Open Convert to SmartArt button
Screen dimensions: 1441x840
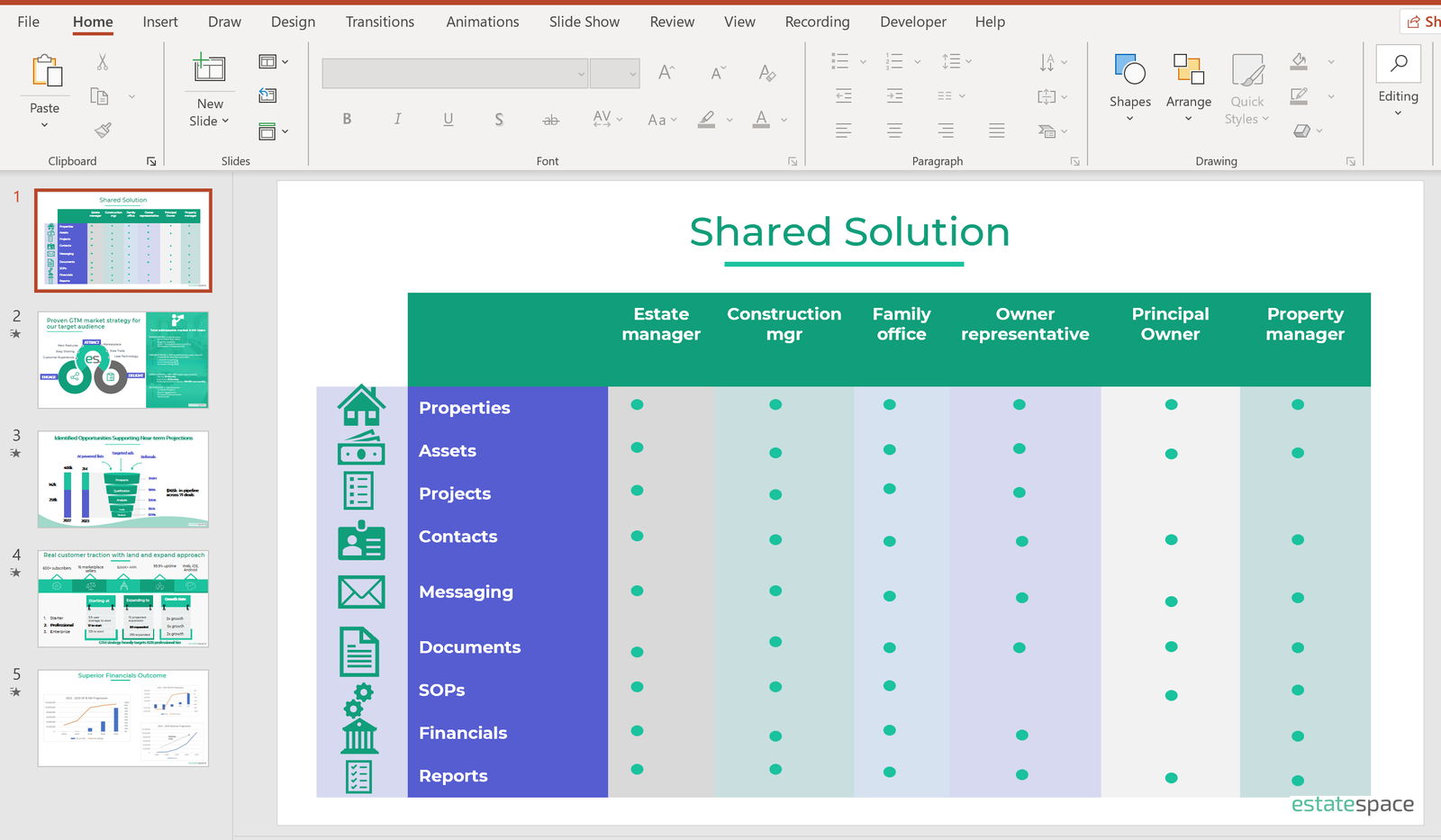(1052, 131)
